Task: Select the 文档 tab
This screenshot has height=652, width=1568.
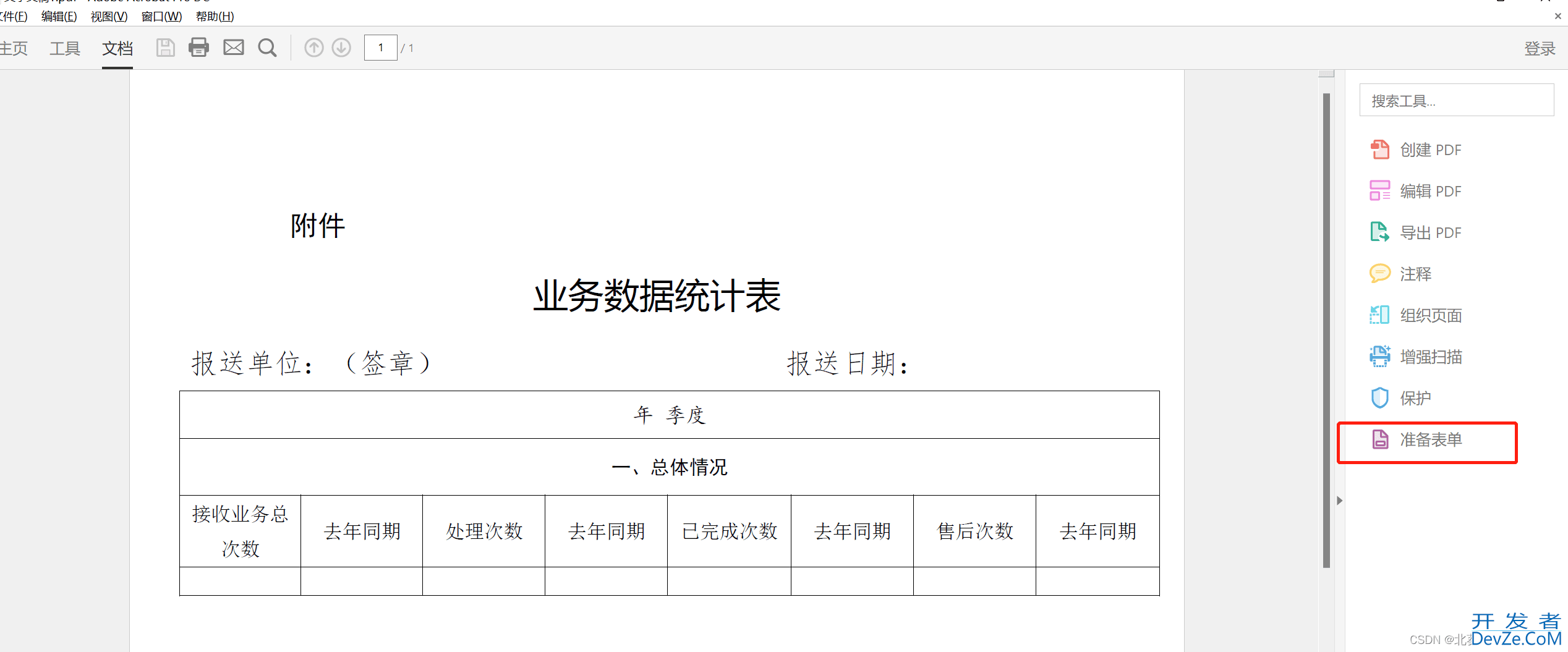Action: [x=117, y=48]
